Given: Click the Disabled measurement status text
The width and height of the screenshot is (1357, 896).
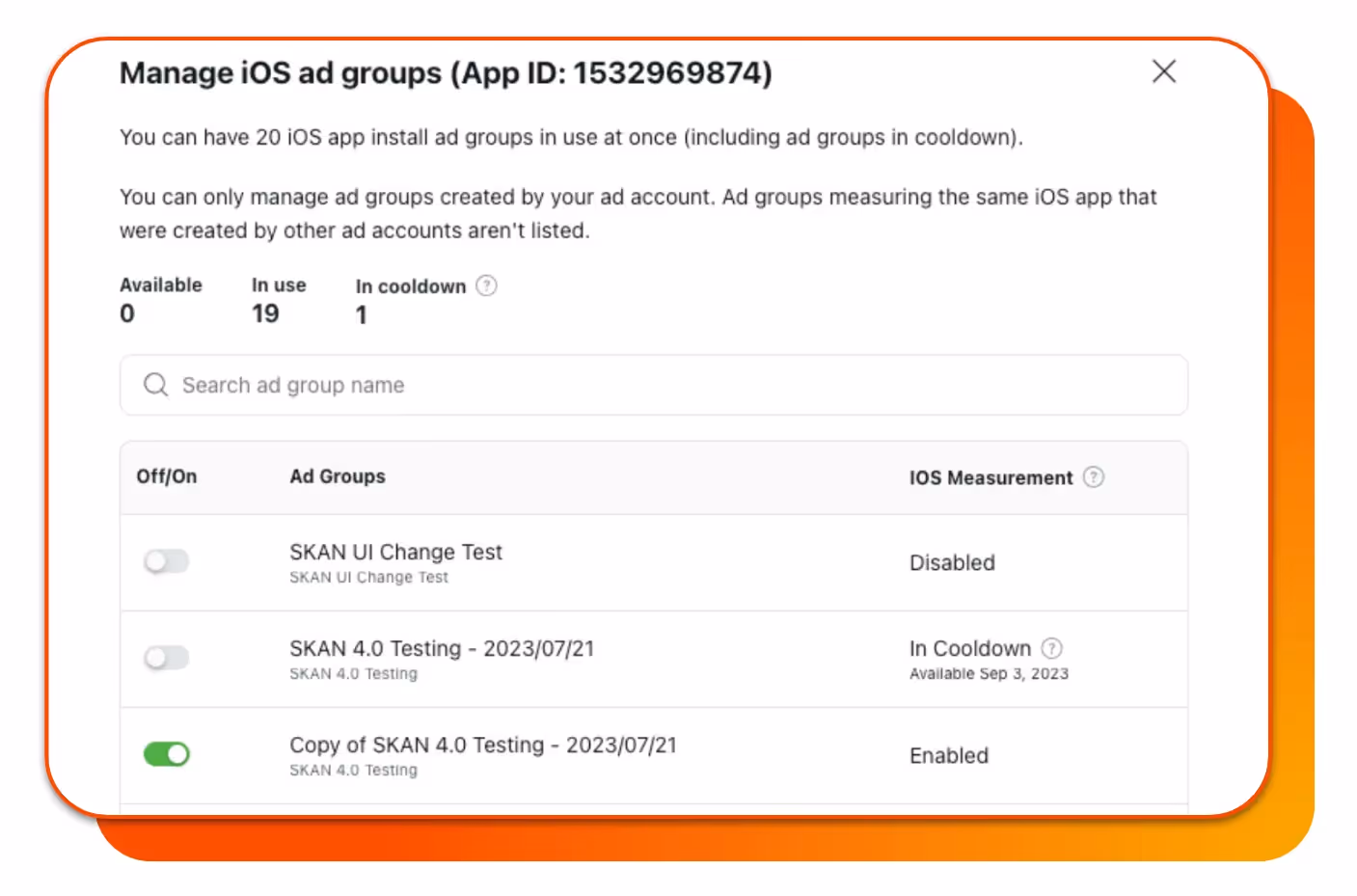Looking at the screenshot, I should pos(952,562).
